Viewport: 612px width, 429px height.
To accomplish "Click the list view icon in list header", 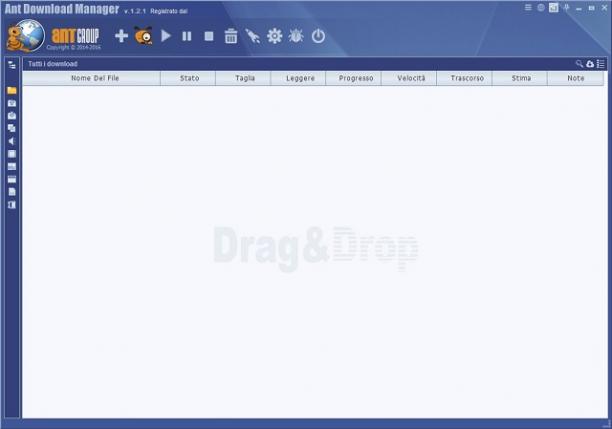I will pos(601,64).
